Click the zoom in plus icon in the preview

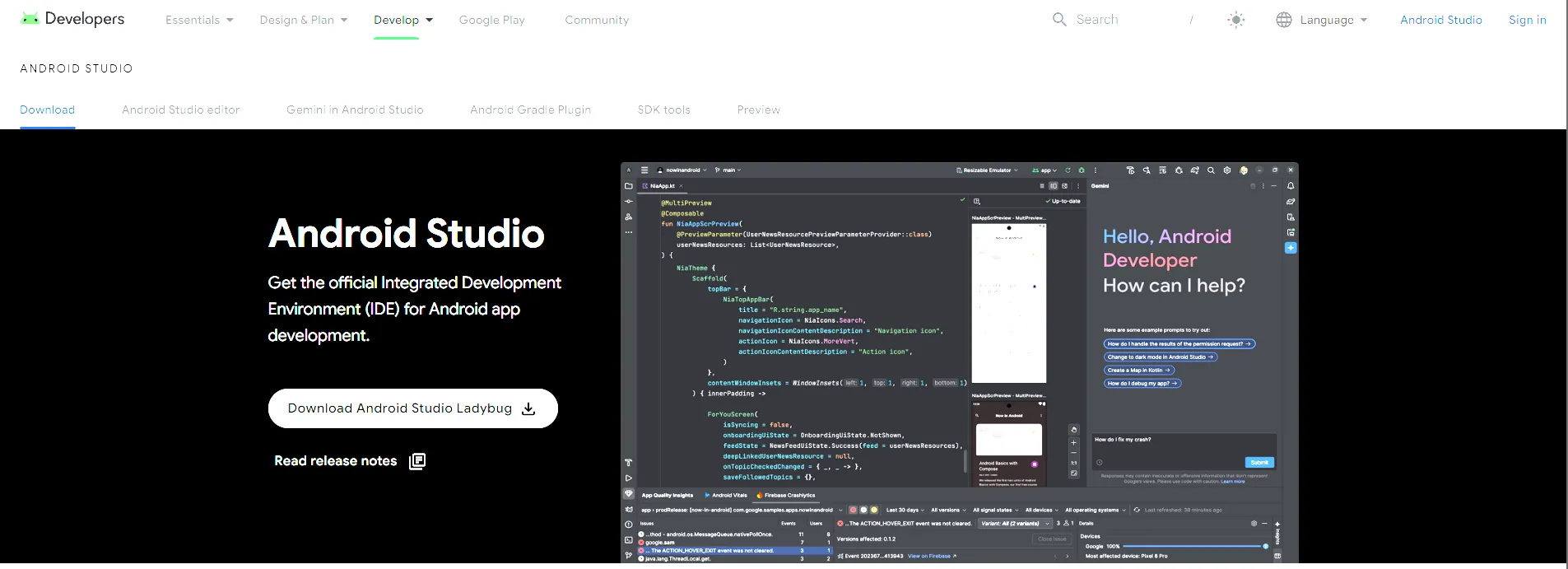(x=1073, y=442)
